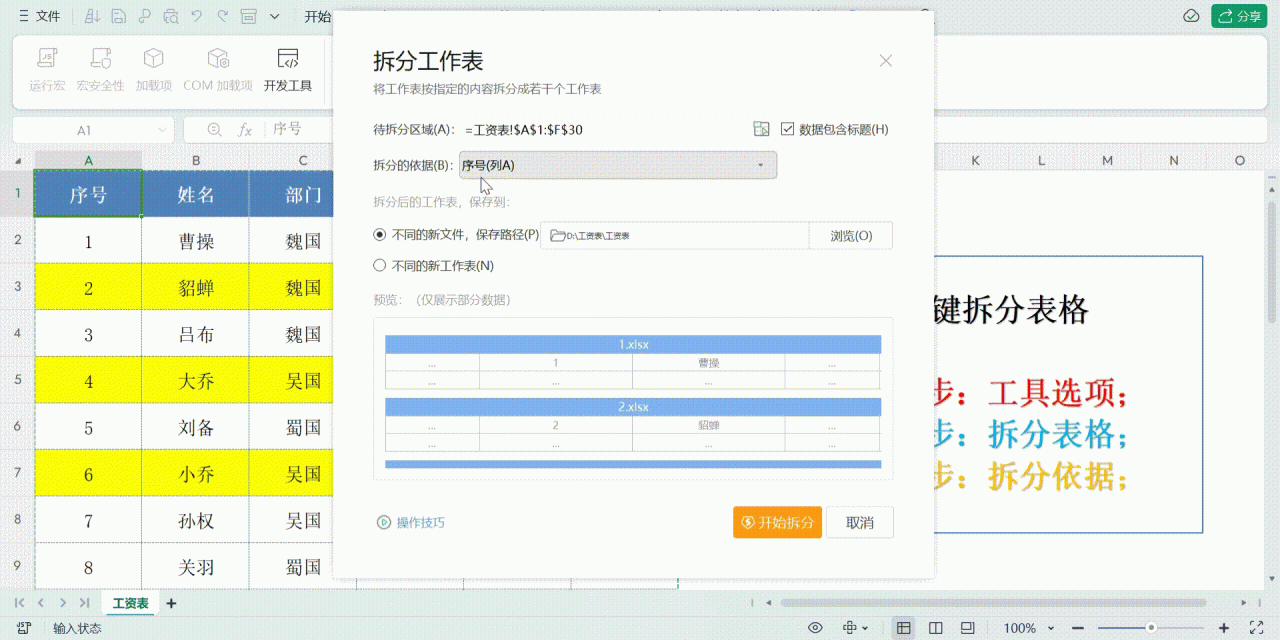The image size is (1280, 640).
Task: Click the 1.xlsx preview header
Action: [x=633, y=344]
